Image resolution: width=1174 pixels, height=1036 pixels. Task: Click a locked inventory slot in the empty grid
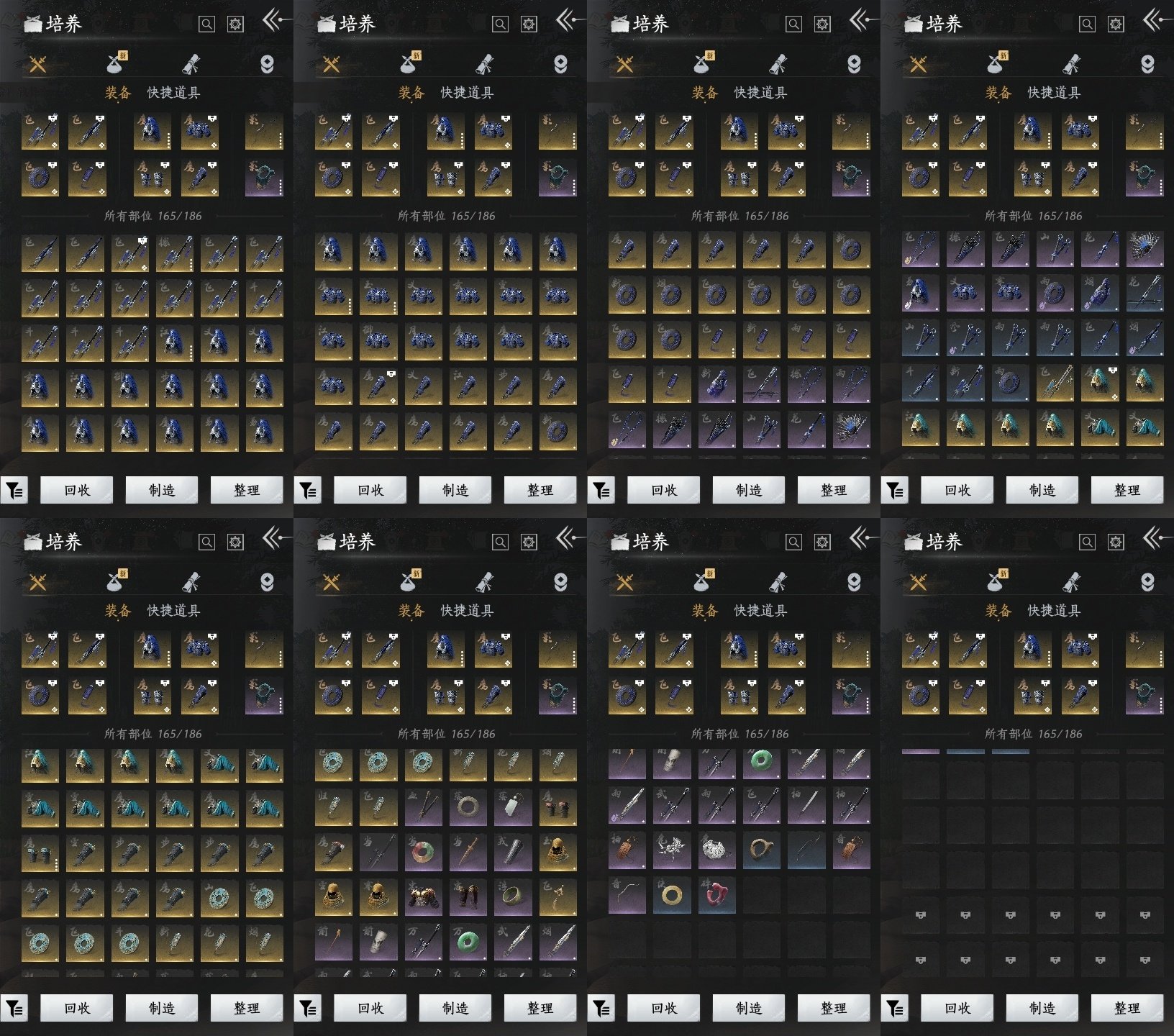(921, 916)
